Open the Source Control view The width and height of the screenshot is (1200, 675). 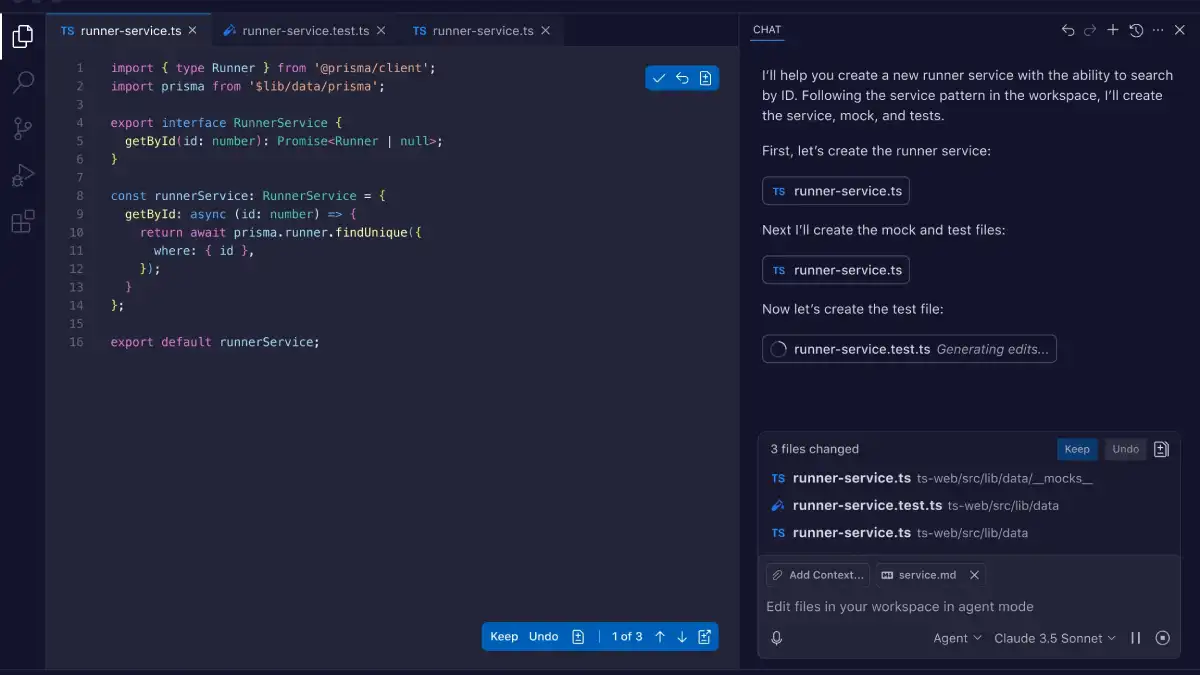pos(22,128)
